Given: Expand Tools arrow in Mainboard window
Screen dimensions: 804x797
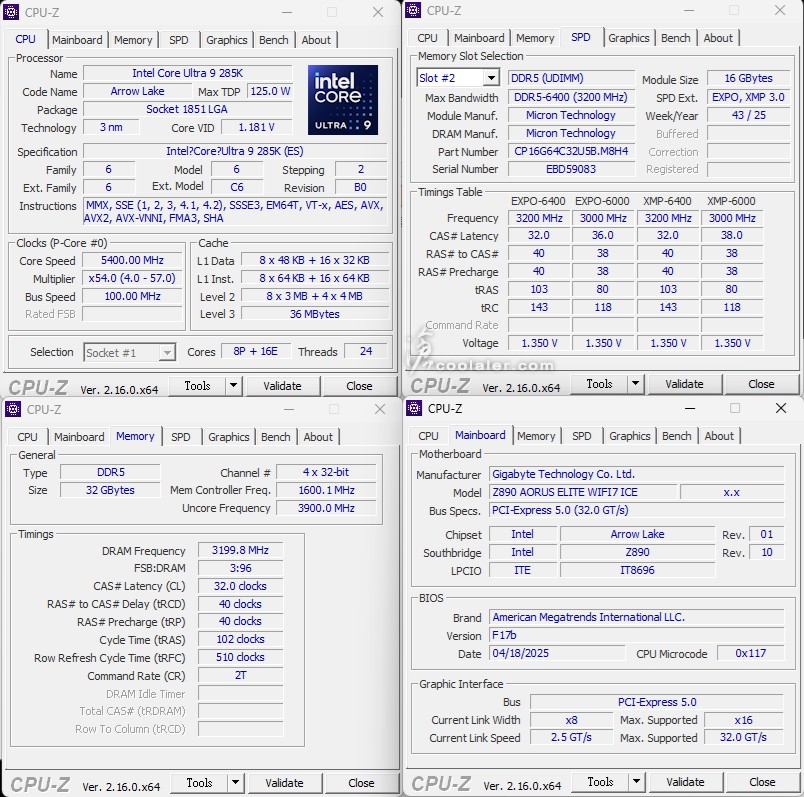Looking at the screenshot, I should pos(636,782).
